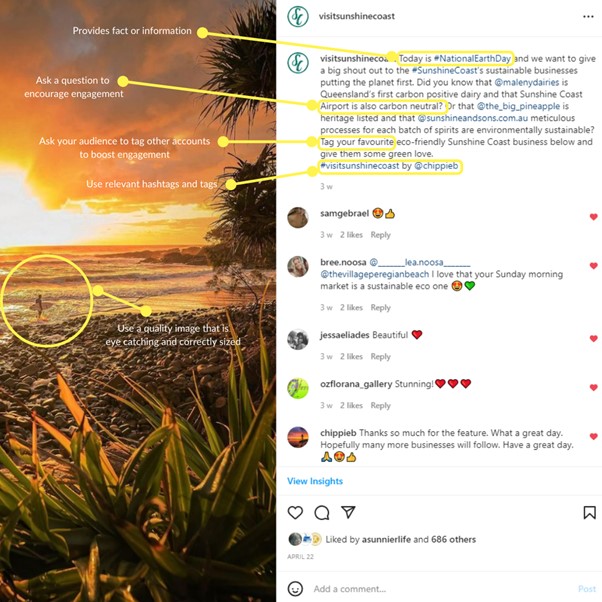Open the #NationalEarthDay hashtag
This screenshot has width=602, height=602.
472,58
